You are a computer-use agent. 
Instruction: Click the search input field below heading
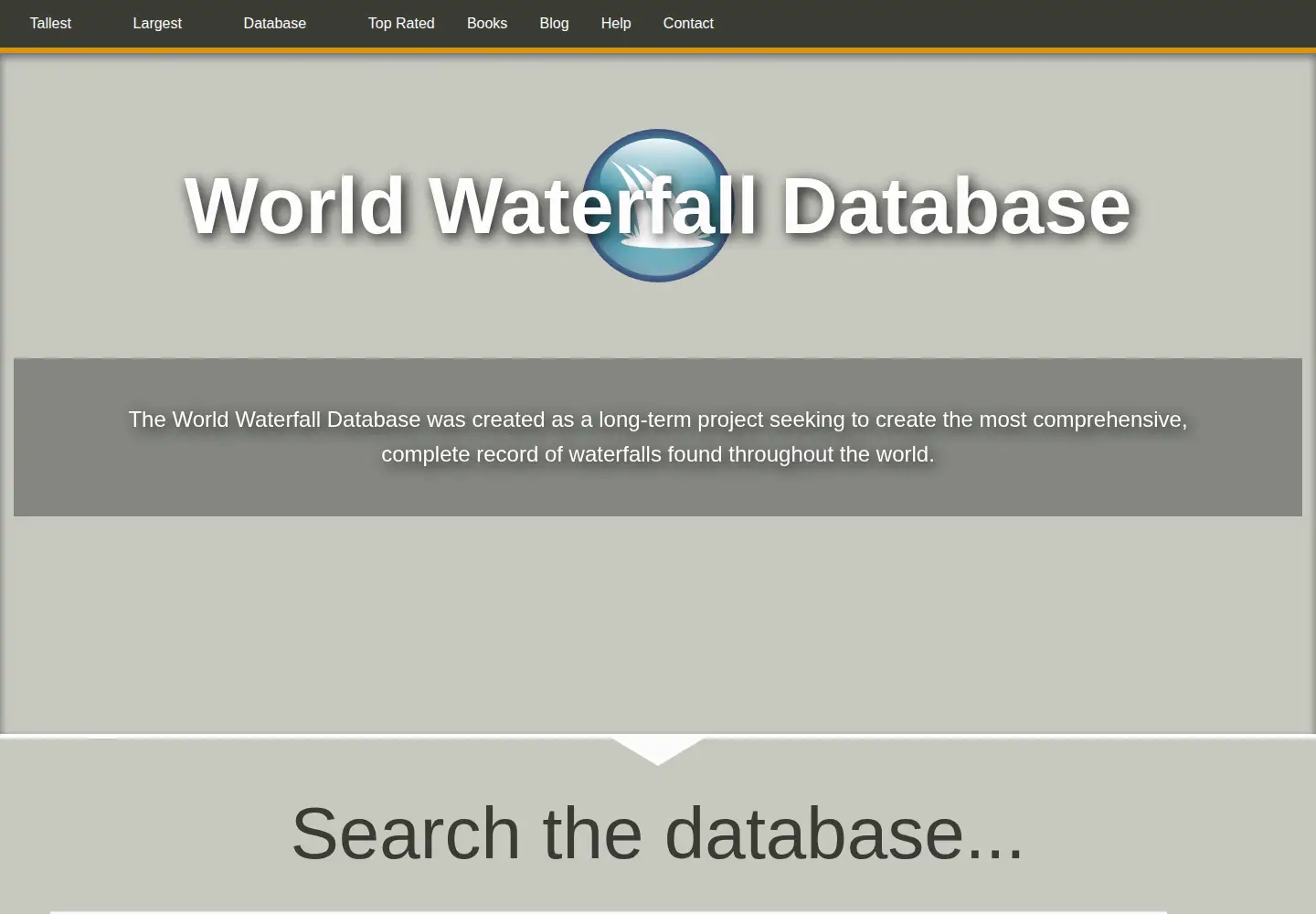click(609, 911)
